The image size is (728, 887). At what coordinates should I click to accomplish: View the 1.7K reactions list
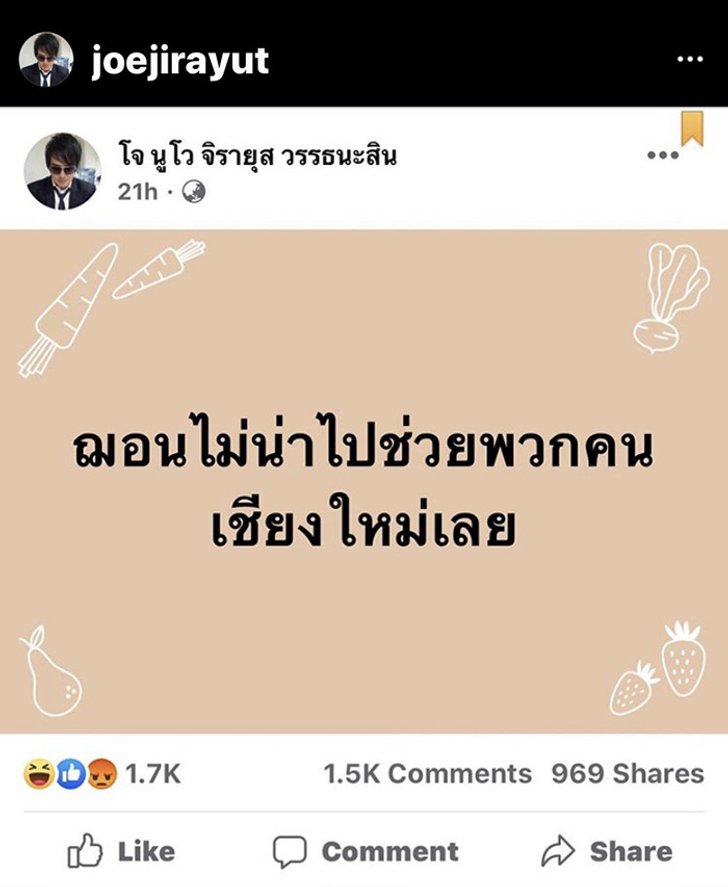tap(153, 774)
